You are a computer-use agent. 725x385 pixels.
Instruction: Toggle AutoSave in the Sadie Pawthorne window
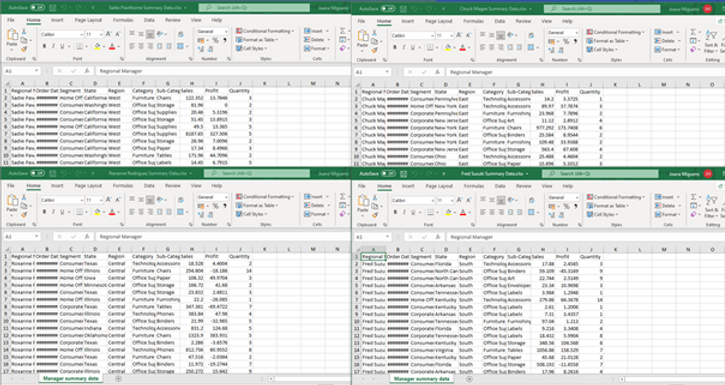point(37,7)
